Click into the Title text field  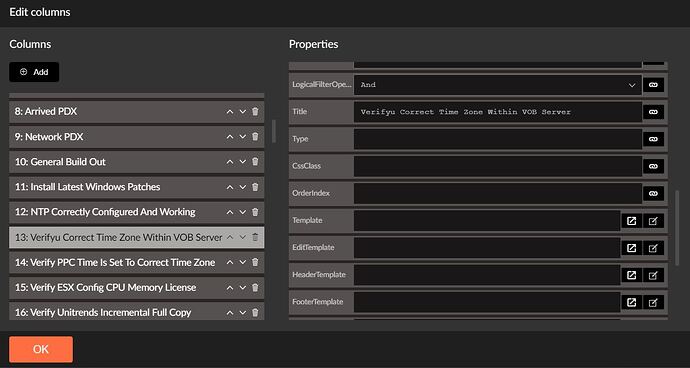pos(498,112)
